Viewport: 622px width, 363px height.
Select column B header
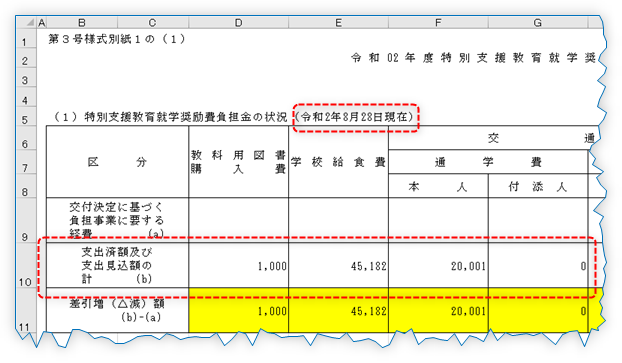click(x=82, y=23)
